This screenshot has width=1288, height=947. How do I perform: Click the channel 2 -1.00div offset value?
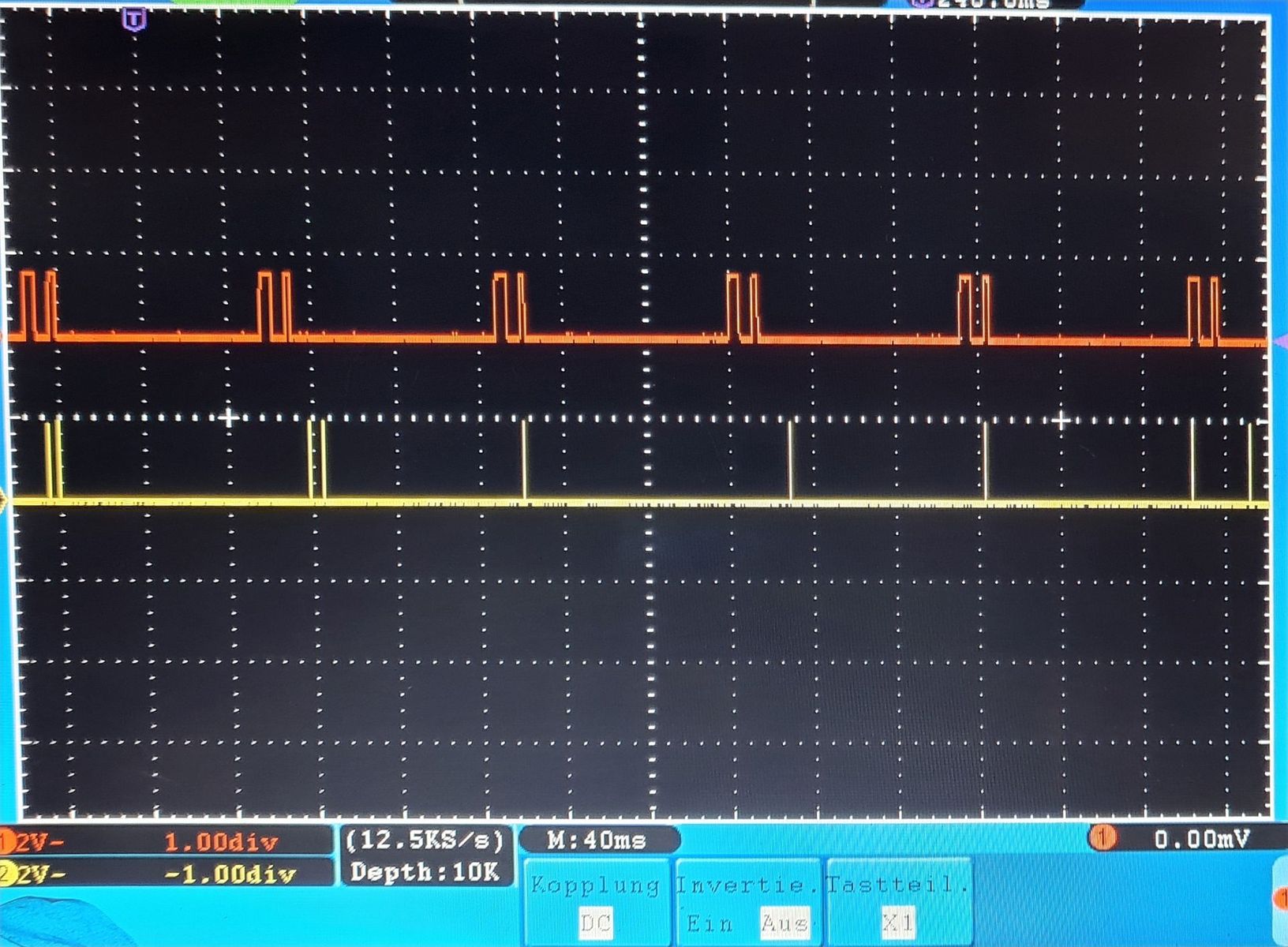[x=230, y=874]
